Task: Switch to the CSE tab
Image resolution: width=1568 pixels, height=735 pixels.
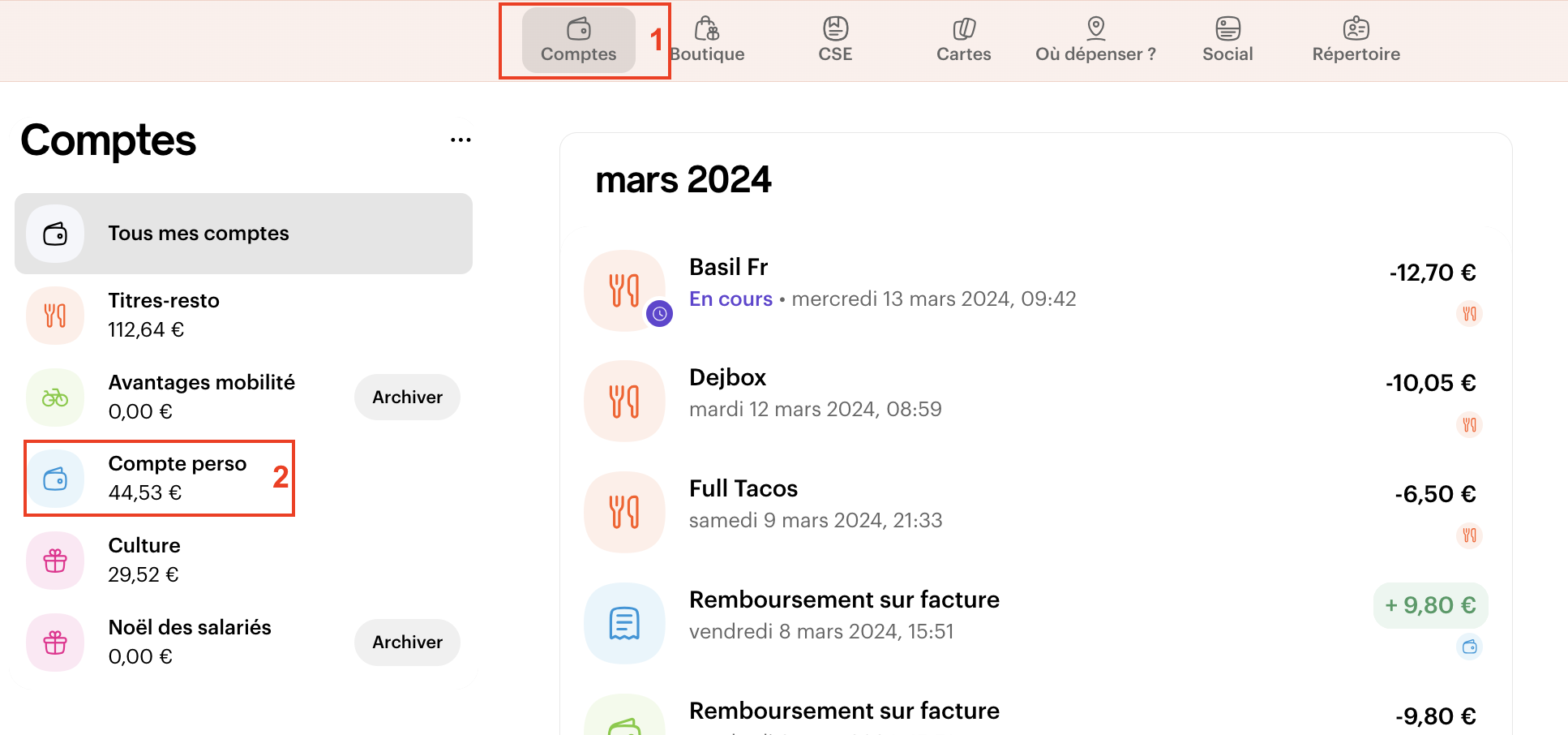Action: pyautogui.click(x=835, y=40)
